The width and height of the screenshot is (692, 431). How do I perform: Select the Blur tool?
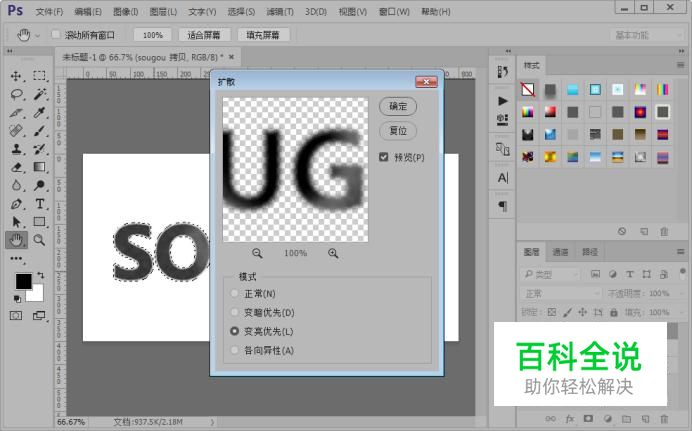16,185
